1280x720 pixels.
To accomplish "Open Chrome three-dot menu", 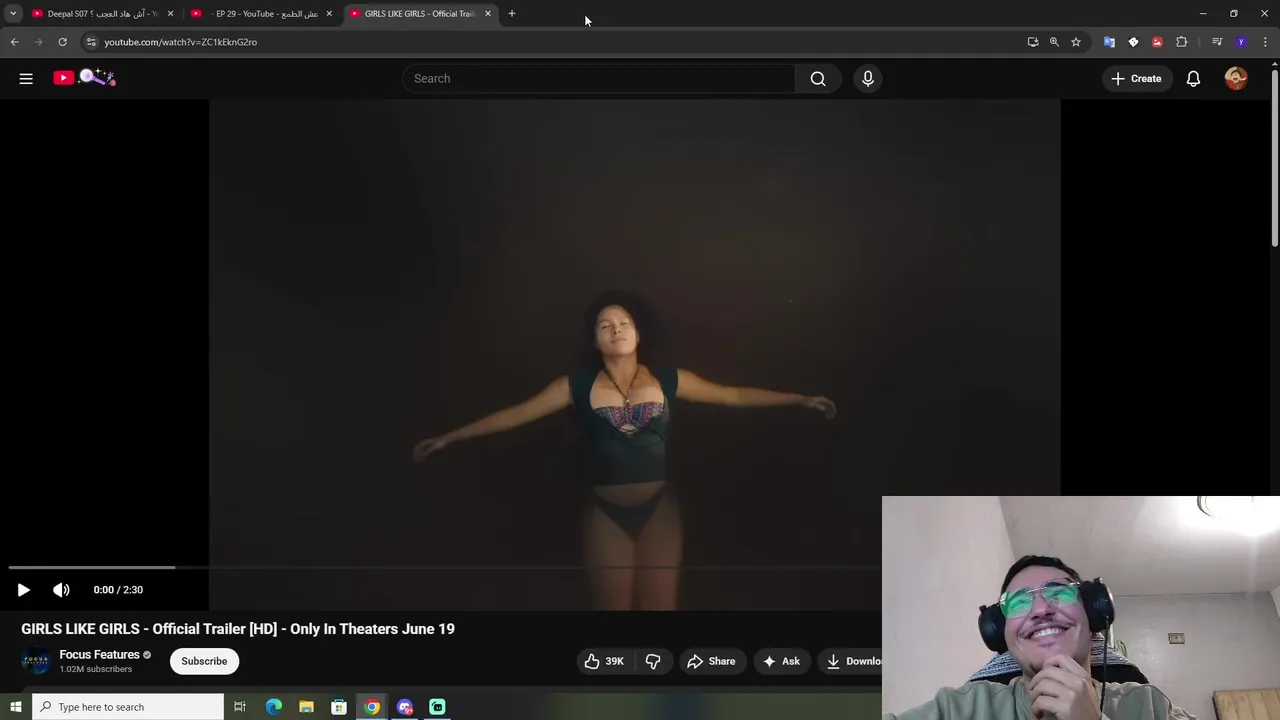I will (x=1266, y=42).
